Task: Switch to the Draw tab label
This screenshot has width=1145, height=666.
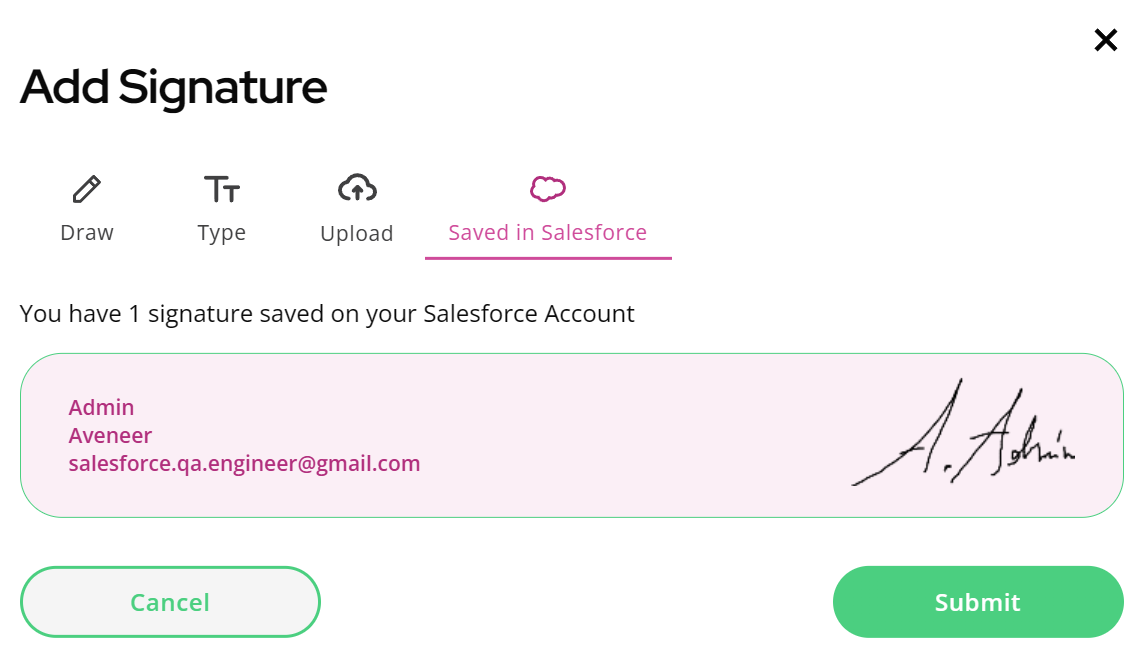Action: (87, 233)
